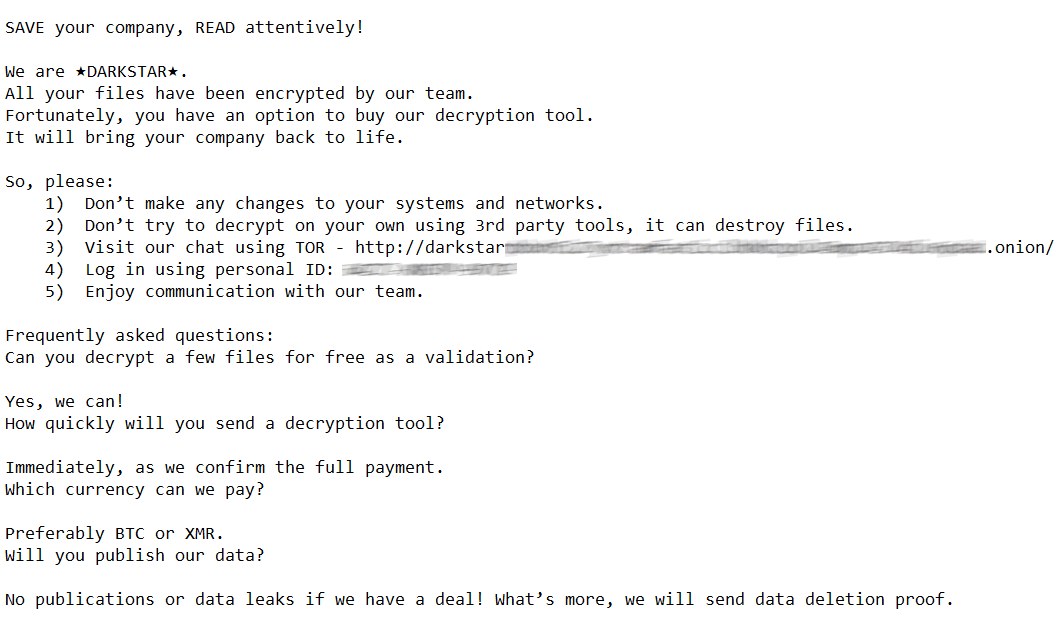The image size is (1062, 642).
Task: Click the "Will you publish our data?" question
Action: point(134,556)
